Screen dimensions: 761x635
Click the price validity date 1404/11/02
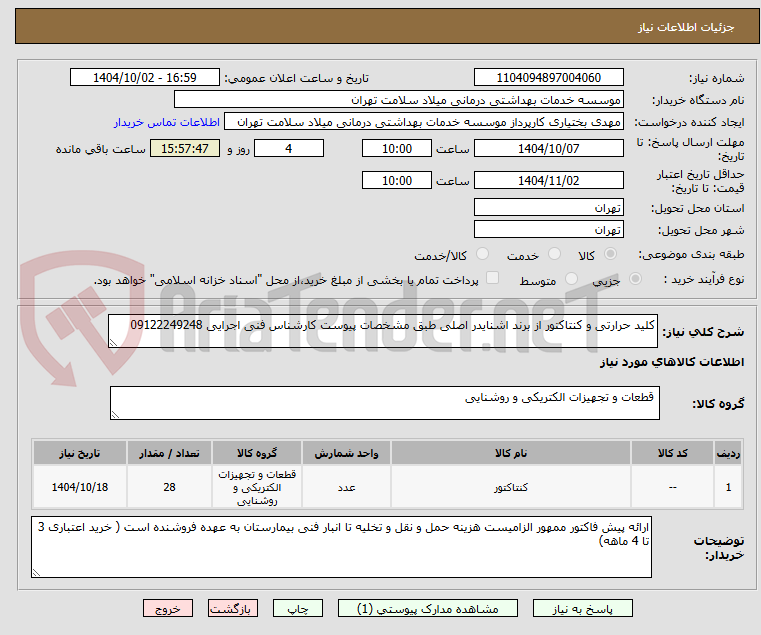[548, 181]
